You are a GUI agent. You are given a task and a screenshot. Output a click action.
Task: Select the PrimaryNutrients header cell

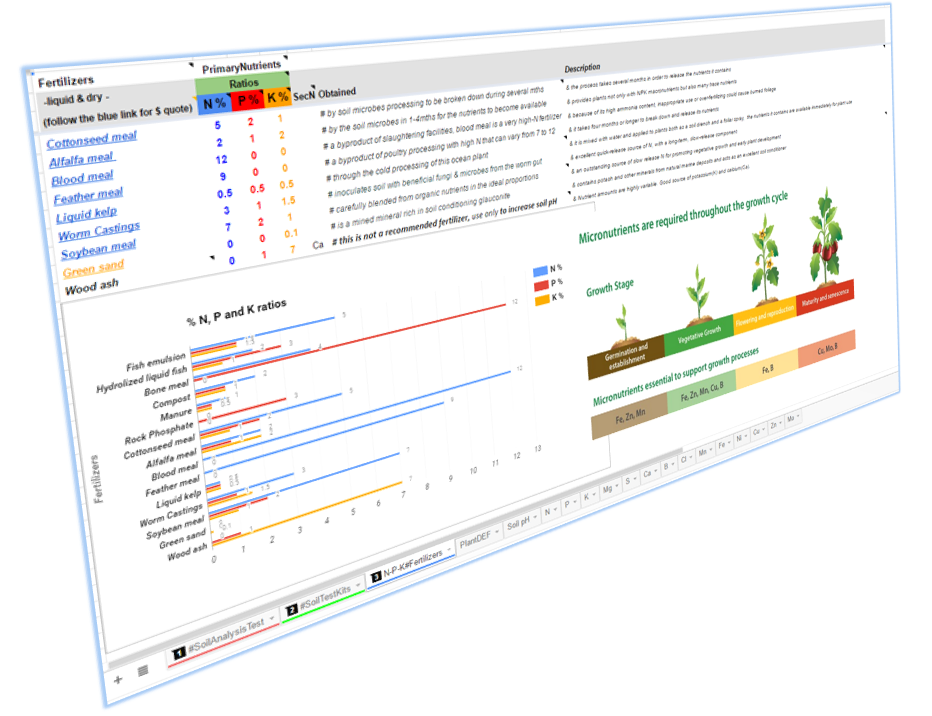(x=241, y=67)
